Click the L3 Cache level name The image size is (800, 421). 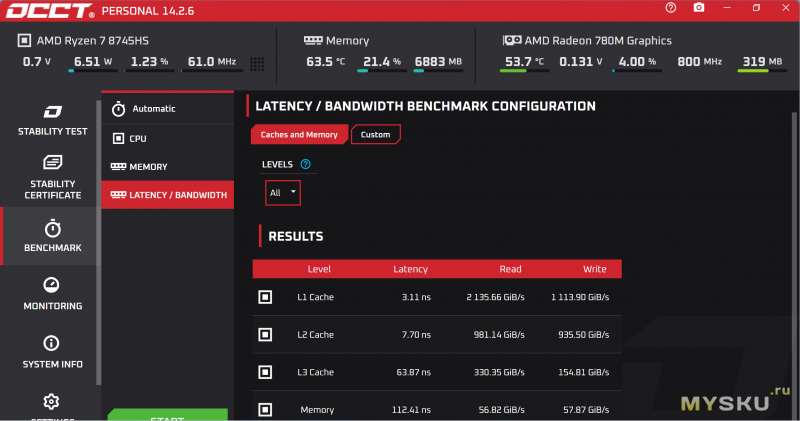point(315,372)
